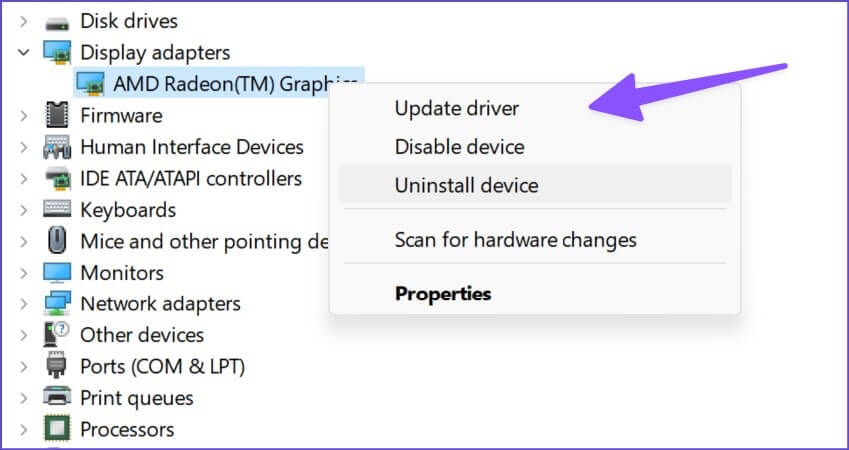Expand the Ports (COM & LPT) node
Image resolution: width=849 pixels, height=450 pixels.
click(x=23, y=366)
